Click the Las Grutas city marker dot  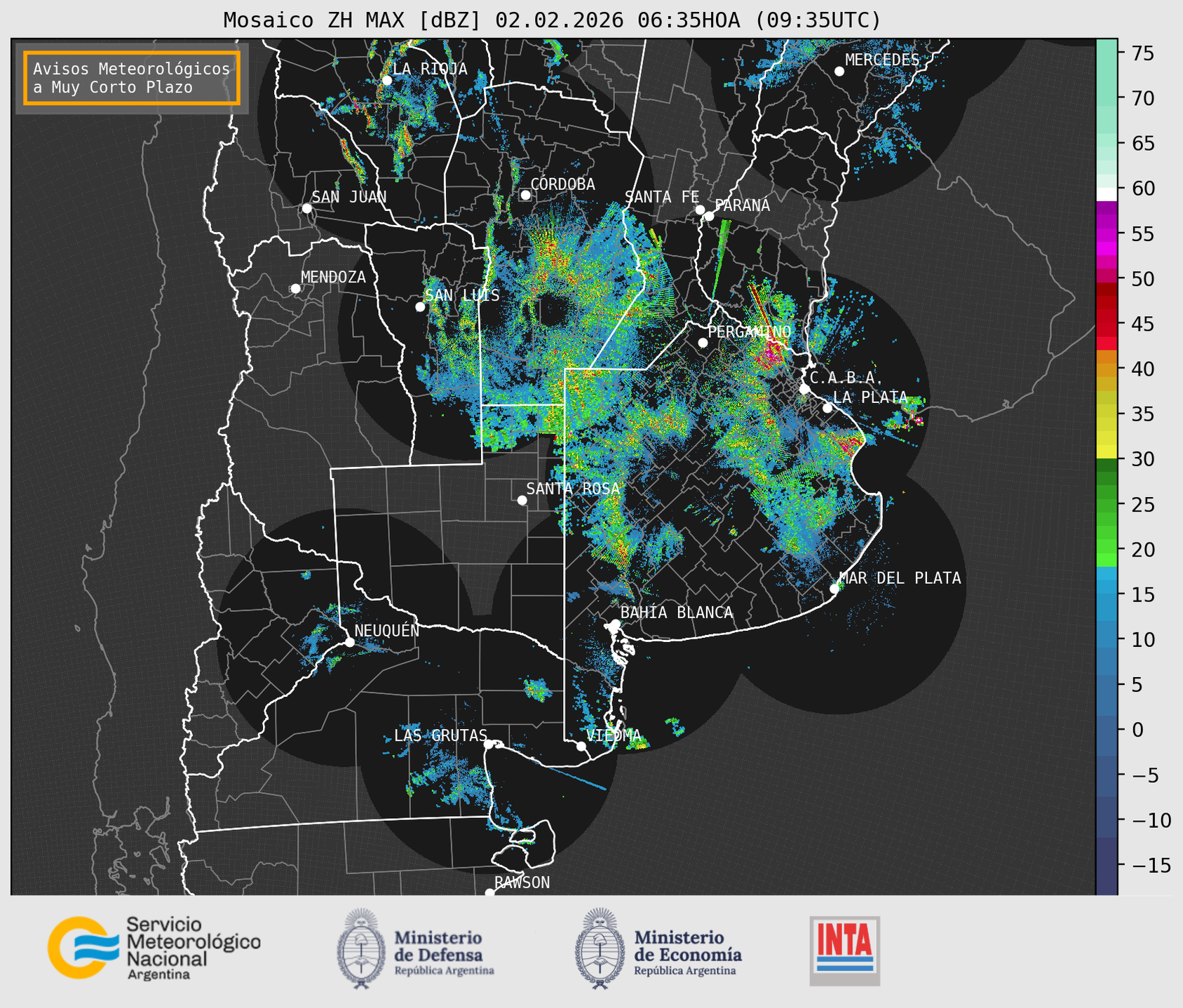point(489,744)
